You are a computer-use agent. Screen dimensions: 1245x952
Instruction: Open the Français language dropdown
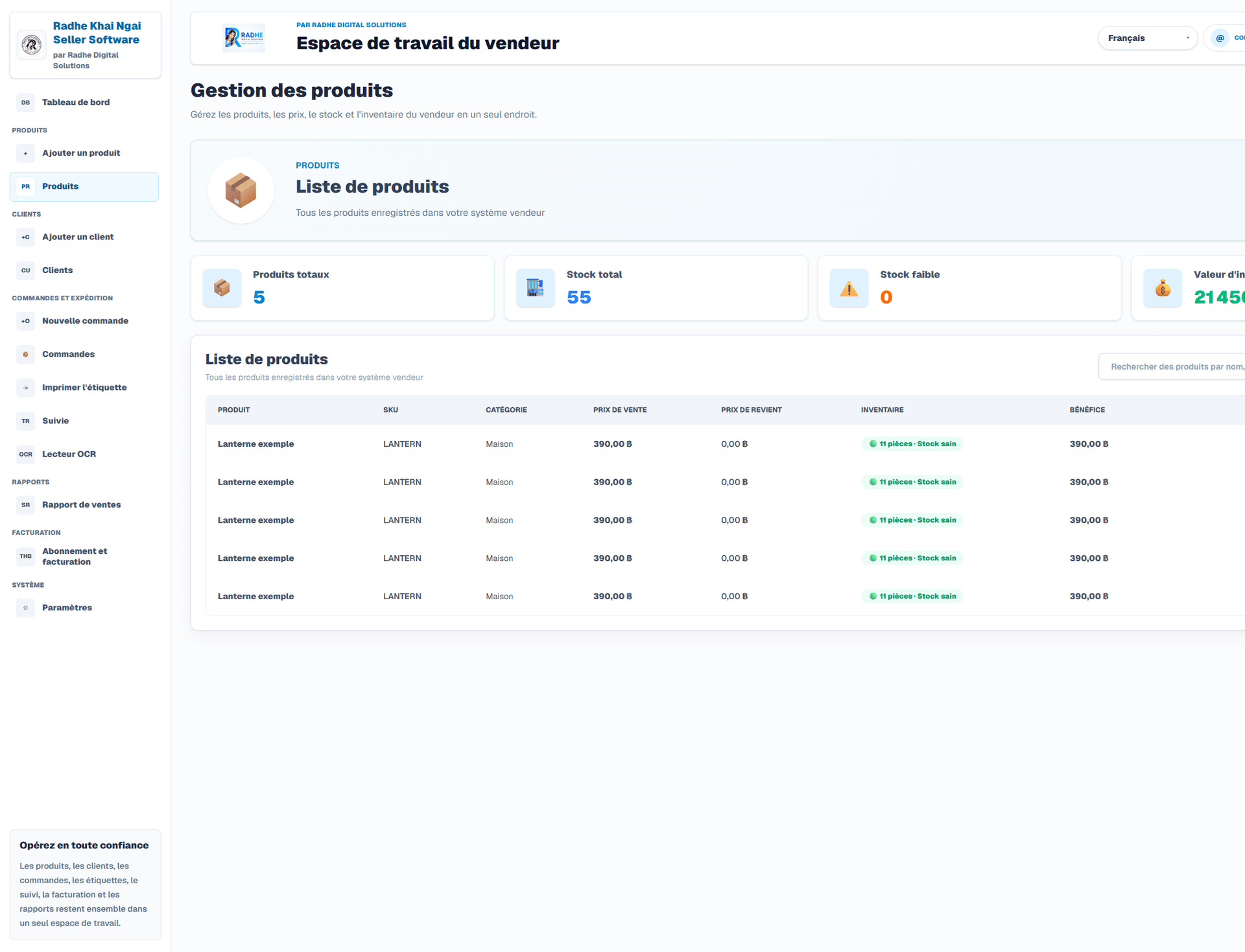click(1147, 38)
